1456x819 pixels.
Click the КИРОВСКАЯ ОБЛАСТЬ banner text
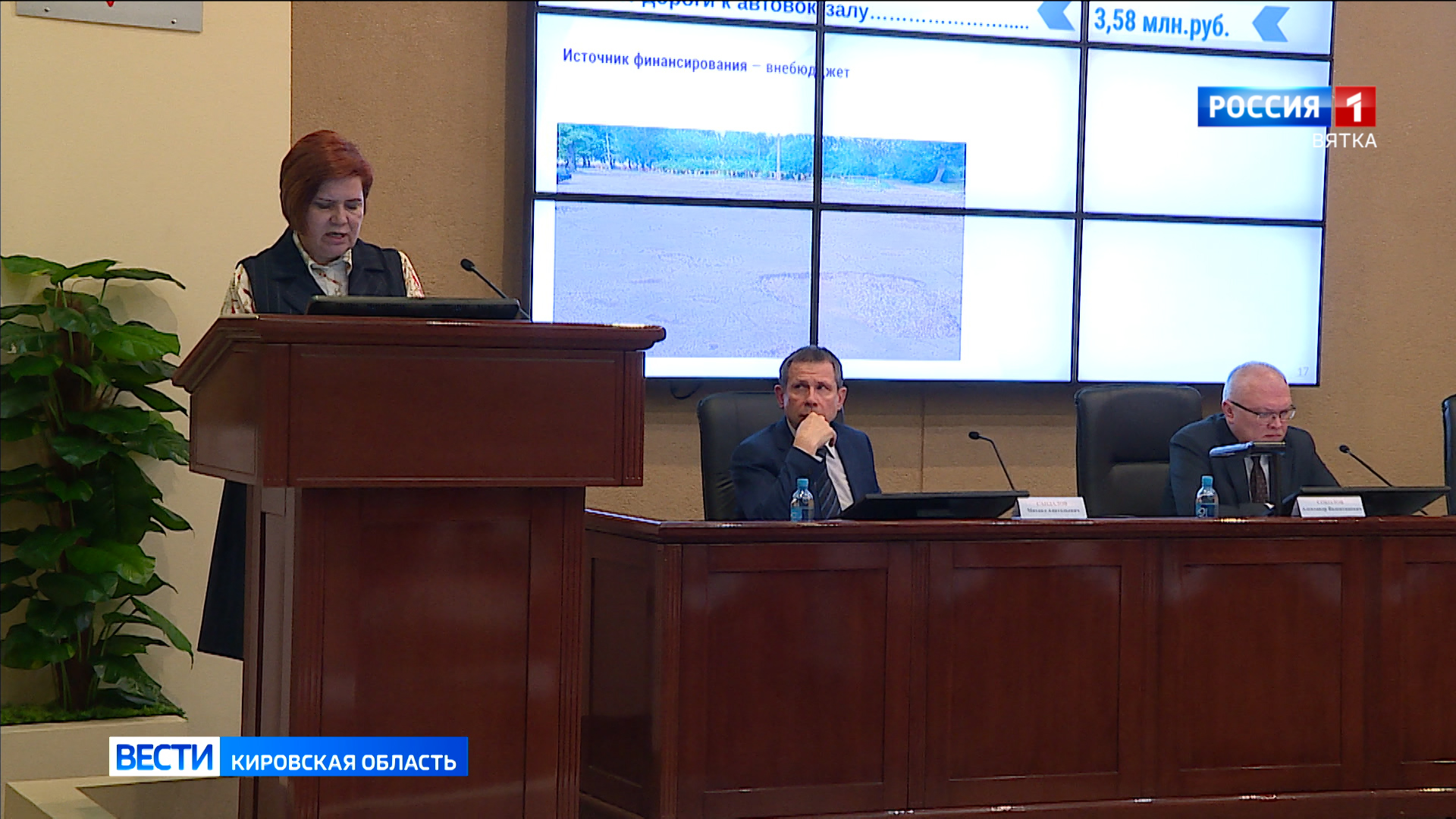click(344, 761)
